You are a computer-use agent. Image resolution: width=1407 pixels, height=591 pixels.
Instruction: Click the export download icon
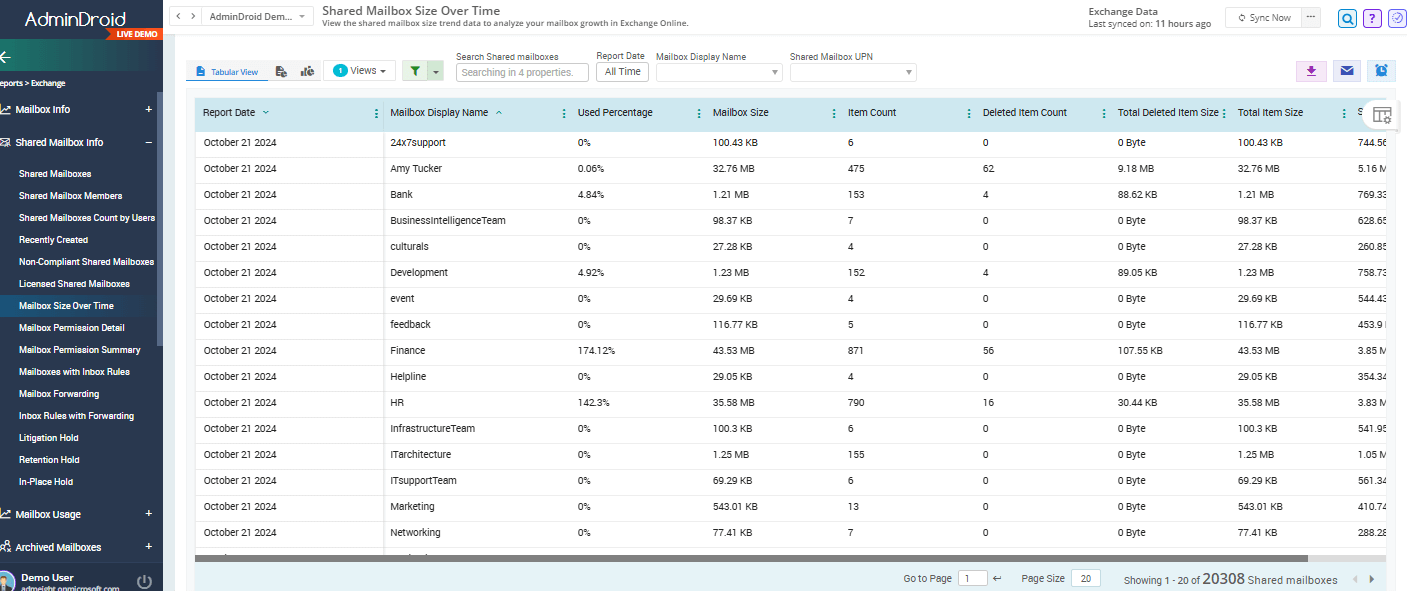point(1311,71)
